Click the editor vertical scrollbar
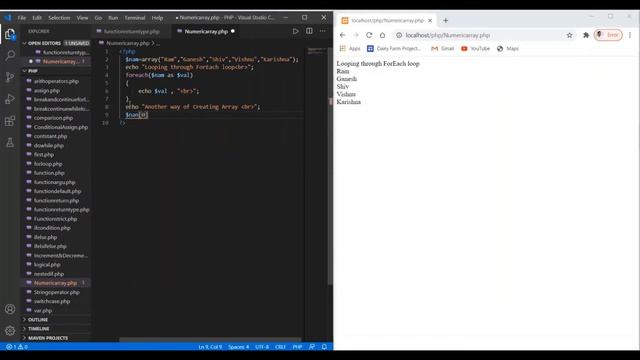This screenshot has height=360, width=640. pyautogui.click(x=330, y=167)
